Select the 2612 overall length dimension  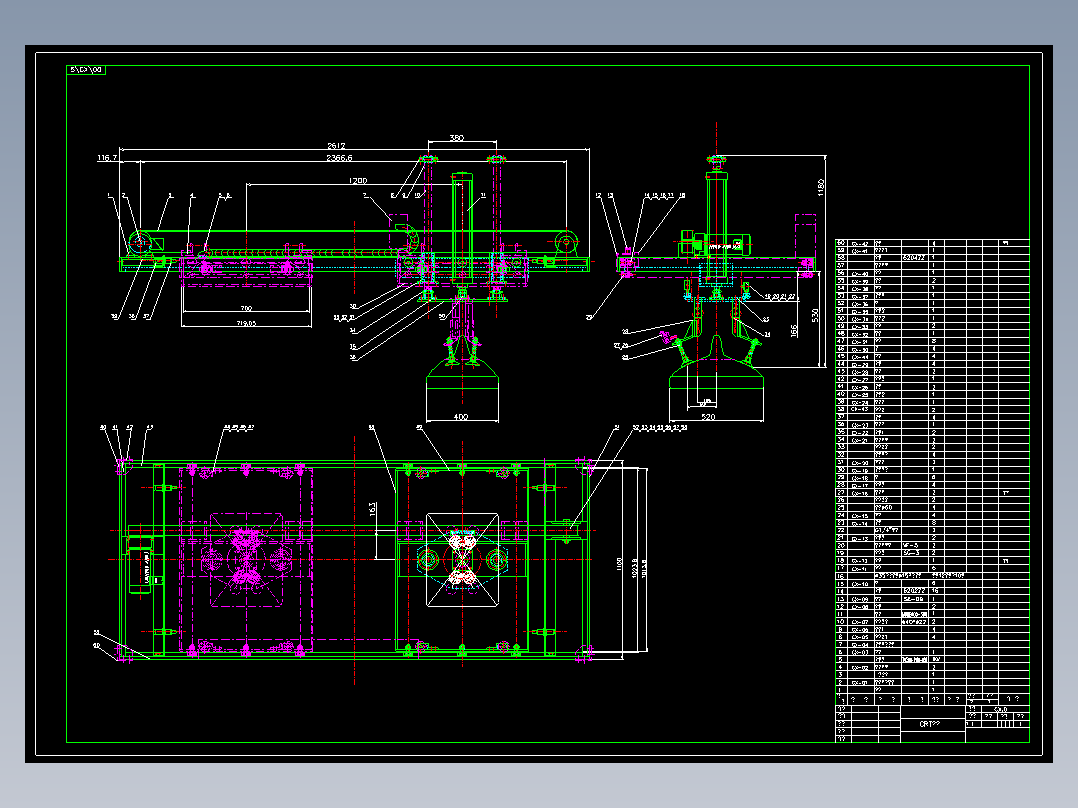coord(336,146)
